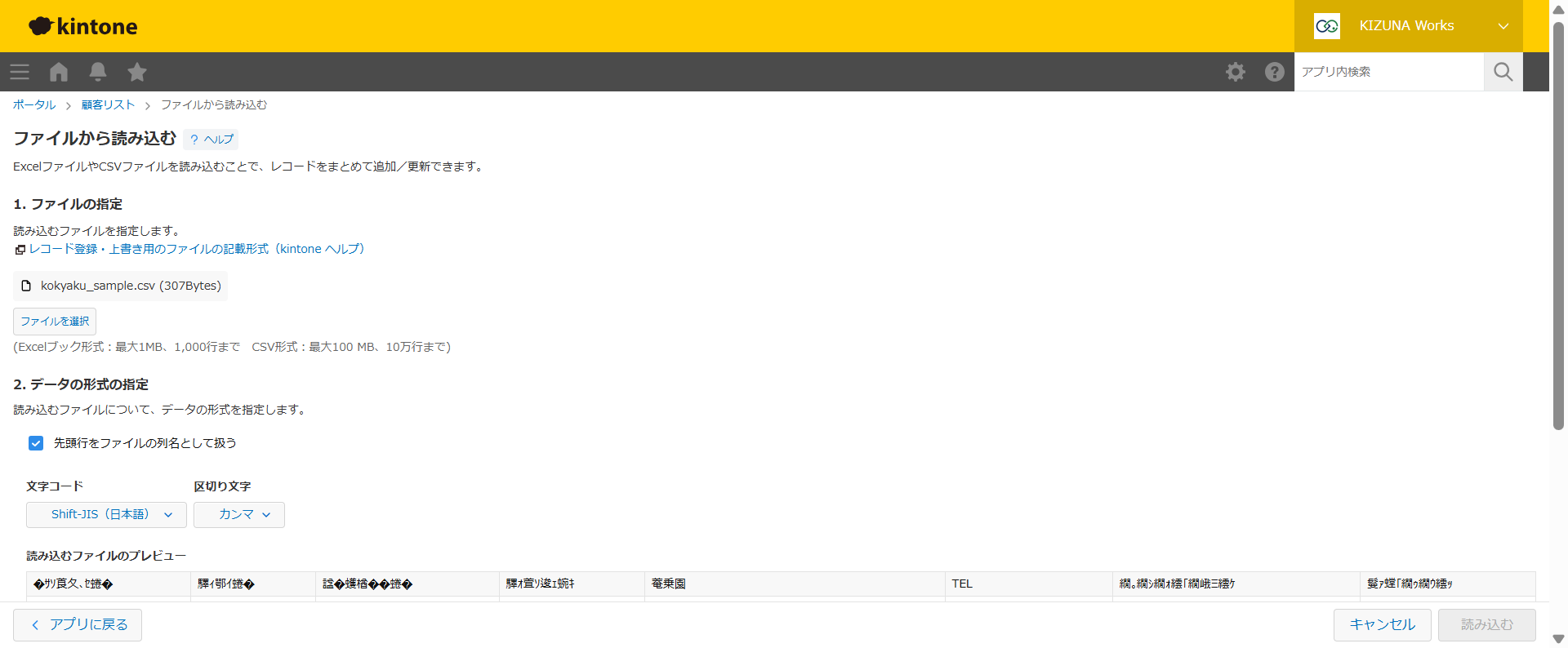1568x648 pixels.
Task: Open the カンマ 区切り文字 dropdown
Action: click(x=239, y=515)
